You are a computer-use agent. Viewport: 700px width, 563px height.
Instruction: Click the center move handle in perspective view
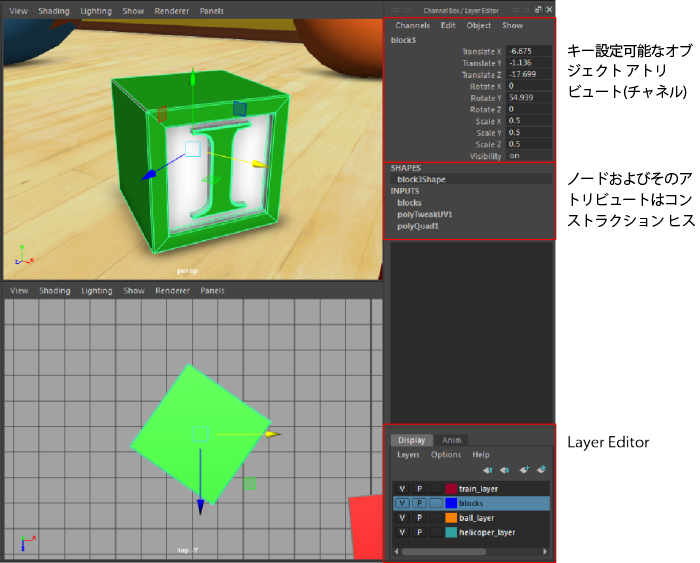pos(193,149)
